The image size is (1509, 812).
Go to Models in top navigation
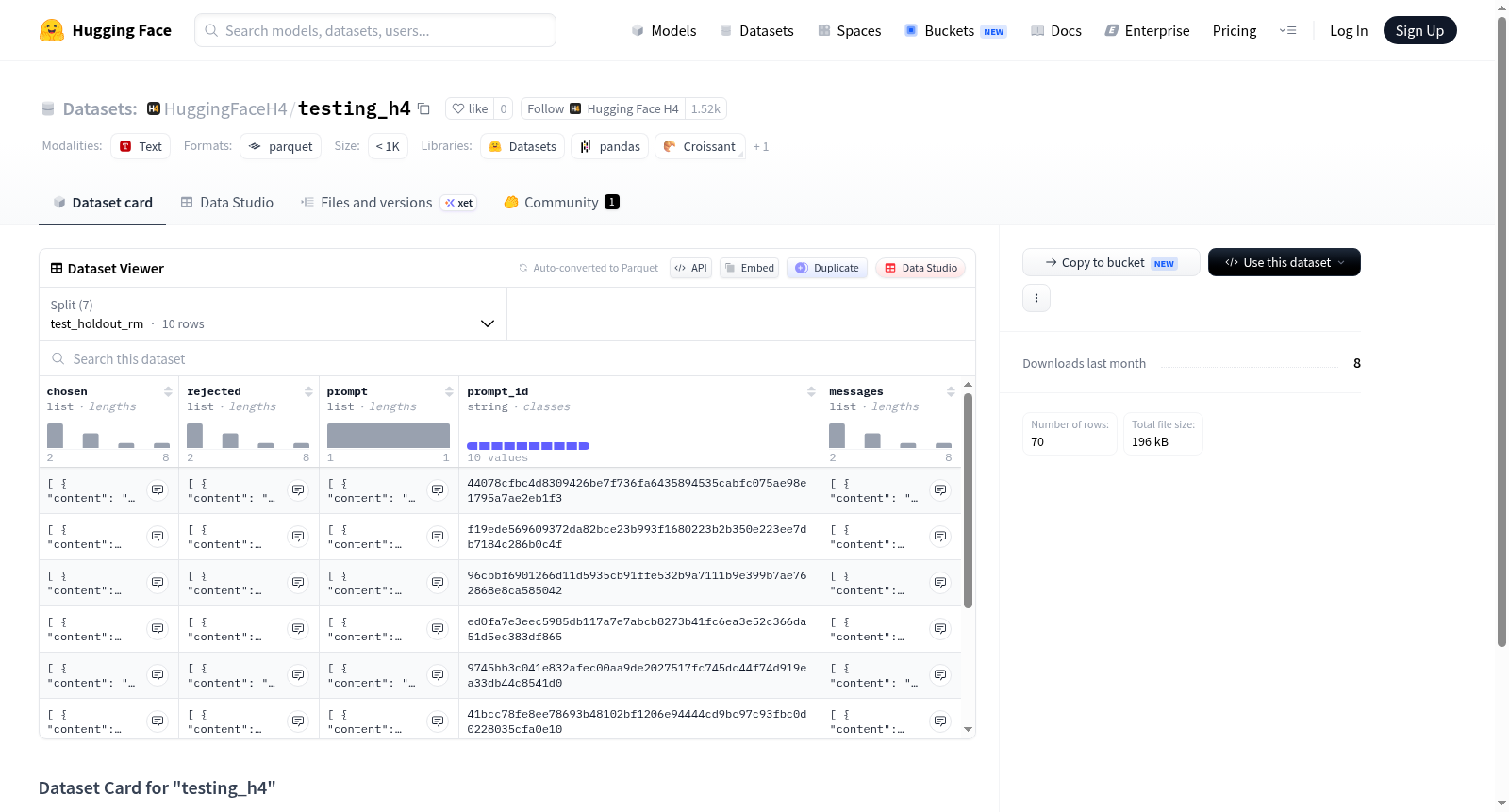coord(664,31)
